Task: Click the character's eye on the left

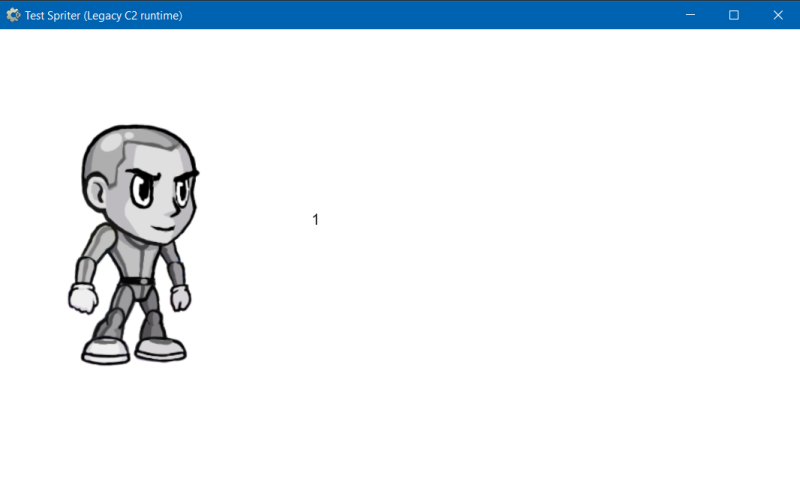Action: click(x=142, y=191)
